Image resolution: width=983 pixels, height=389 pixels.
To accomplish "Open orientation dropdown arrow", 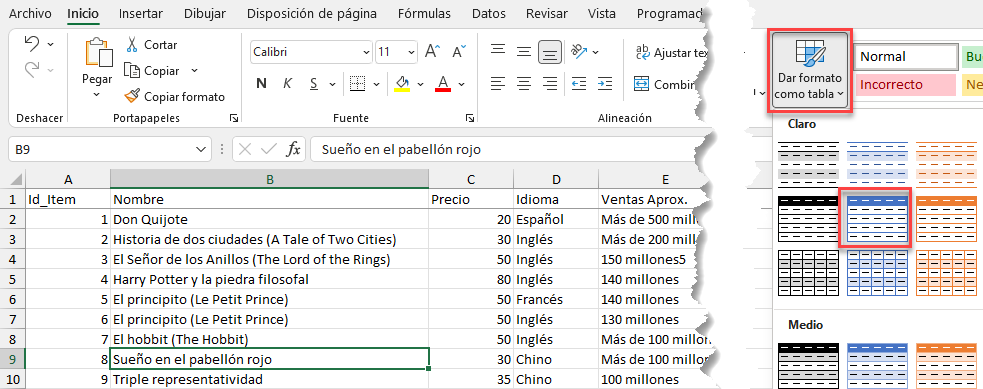I will [595, 53].
